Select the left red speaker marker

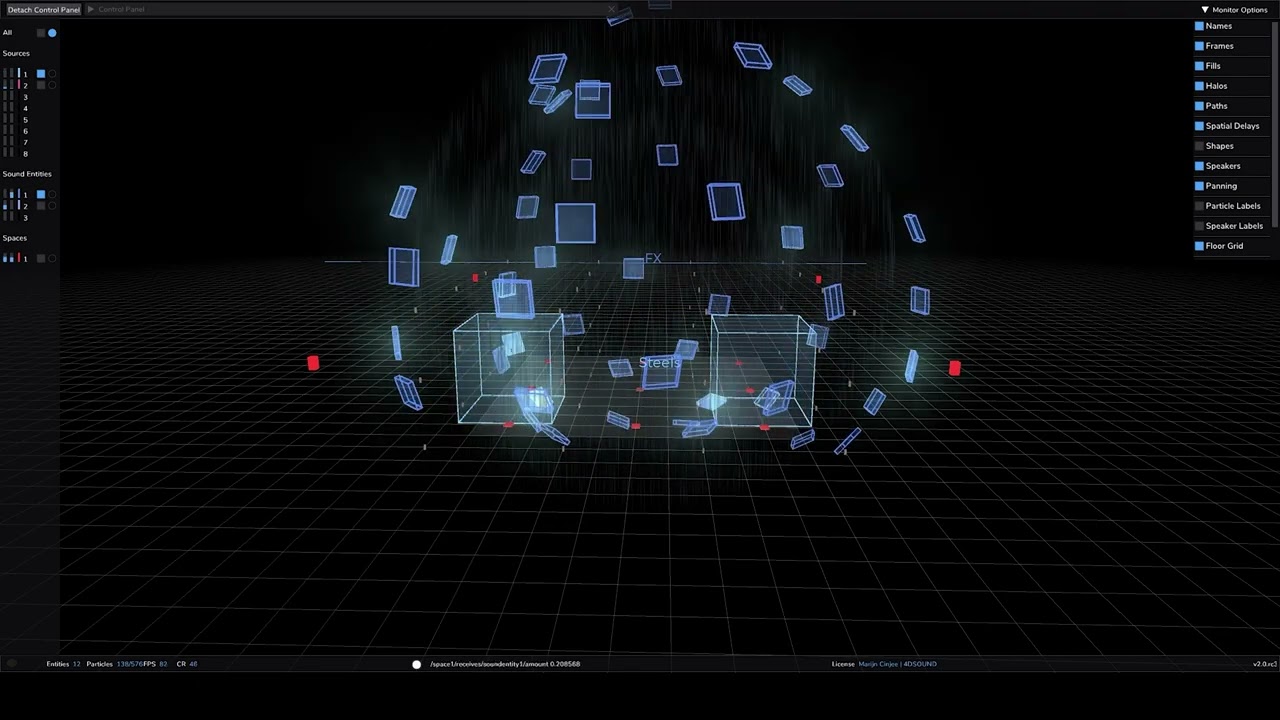[313, 363]
